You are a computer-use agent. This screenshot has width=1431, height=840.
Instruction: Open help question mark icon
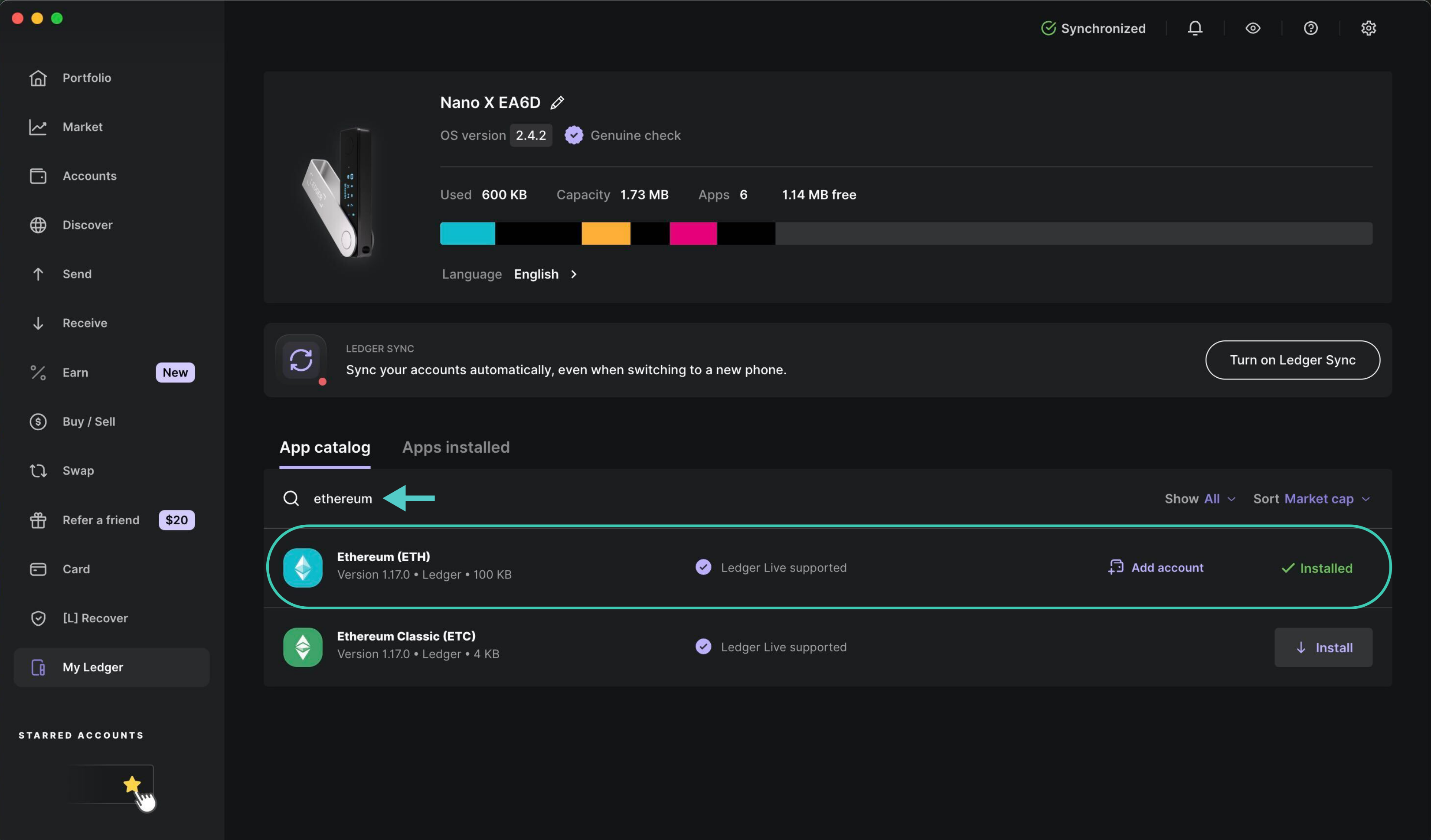click(1310, 28)
